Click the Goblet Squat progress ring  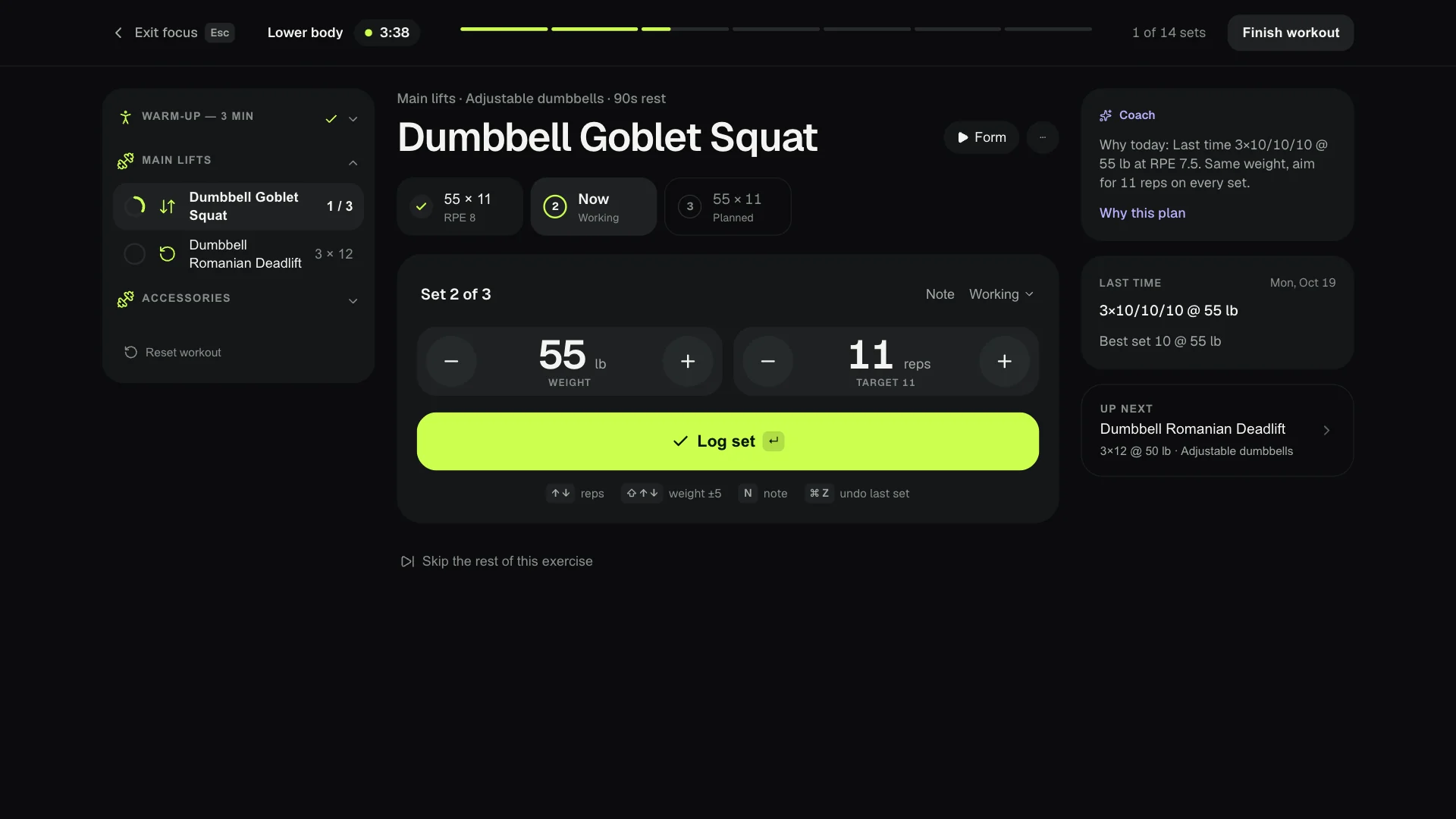coord(134,206)
